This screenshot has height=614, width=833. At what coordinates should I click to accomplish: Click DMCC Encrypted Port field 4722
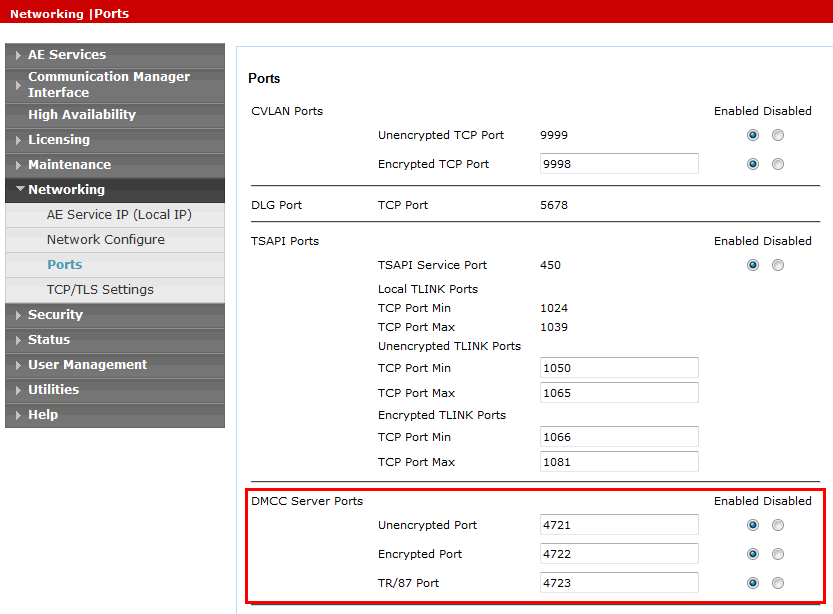(619, 554)
